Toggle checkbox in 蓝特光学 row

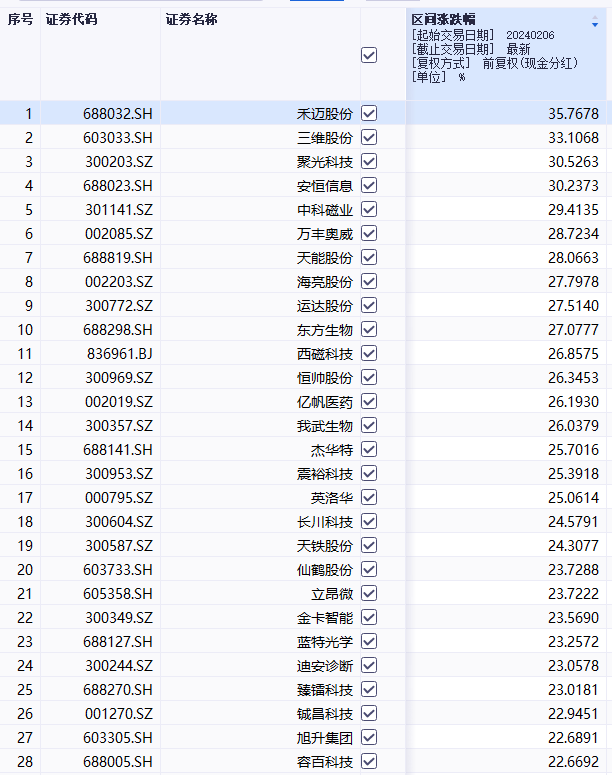coord(369,641)
